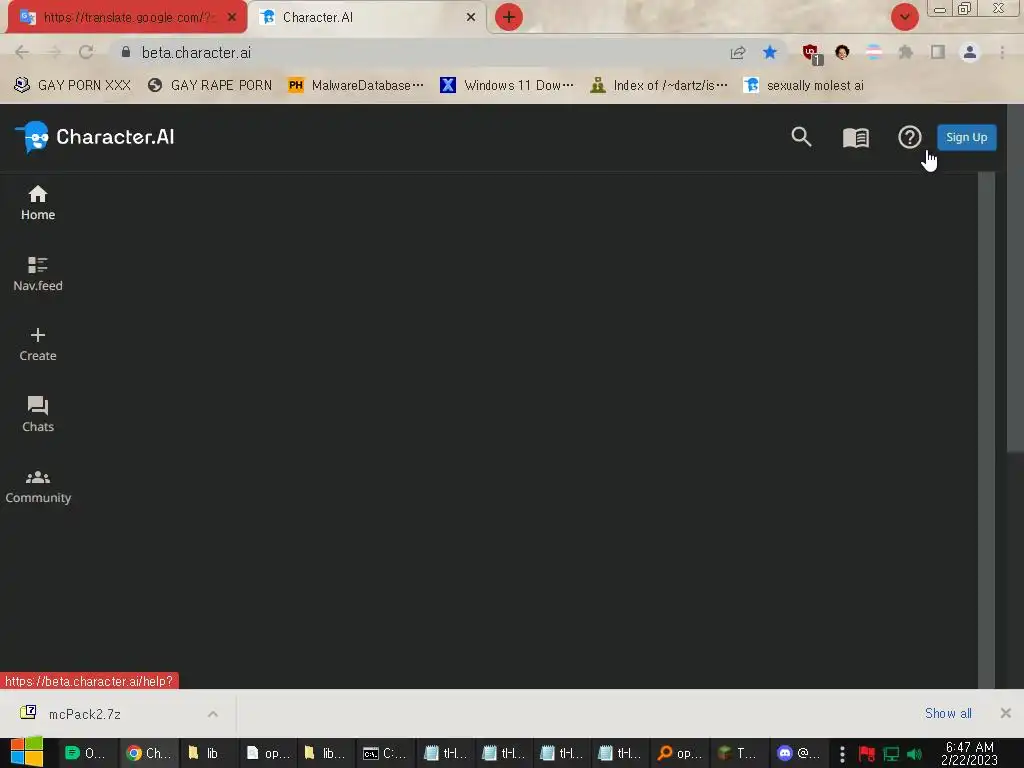This screenshot has height=768, width=1024.
Task: Open the uBlock Origin extension icon
Action: click(811, 54)
